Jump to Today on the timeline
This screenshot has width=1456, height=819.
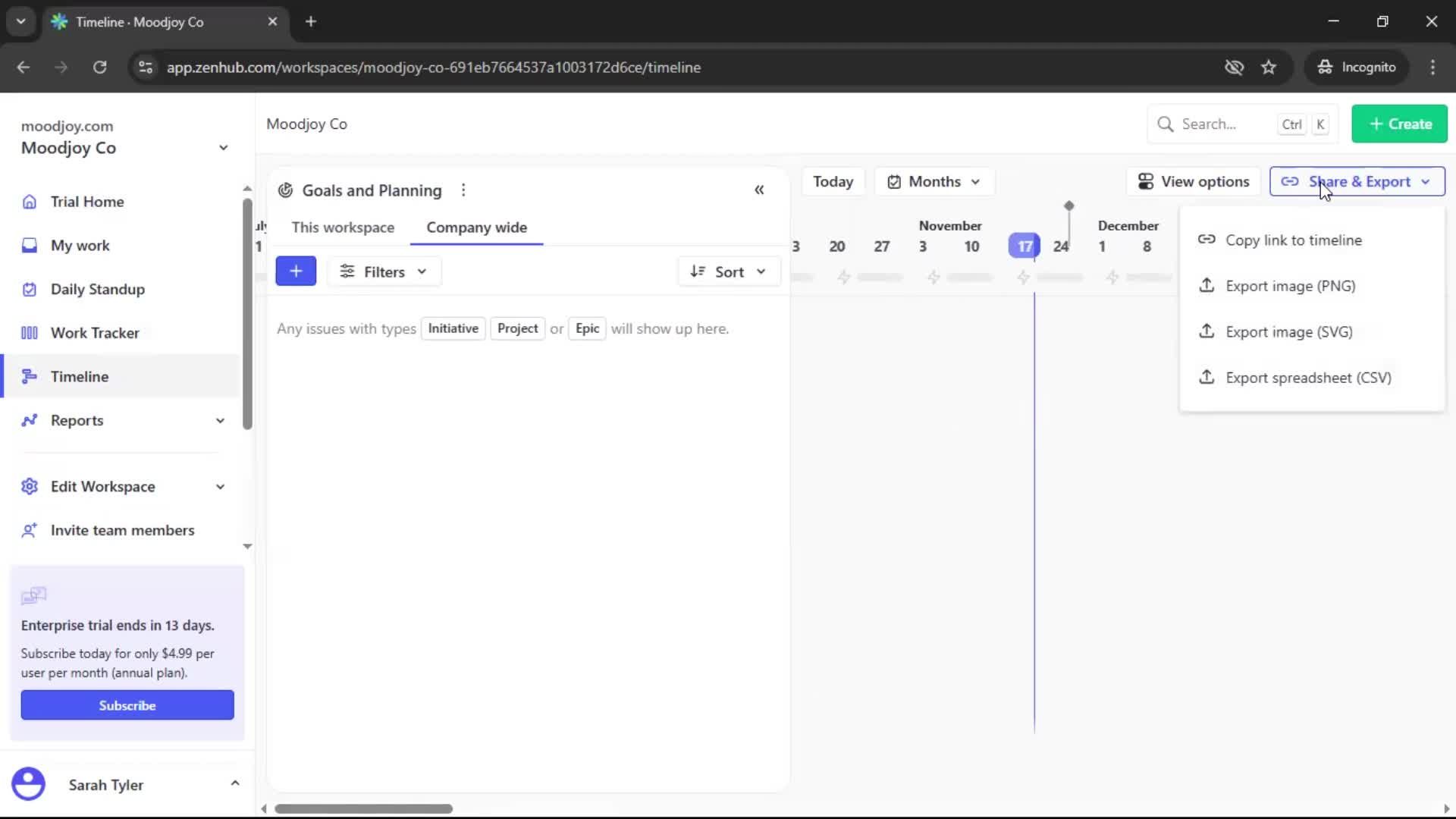(833, 181)
